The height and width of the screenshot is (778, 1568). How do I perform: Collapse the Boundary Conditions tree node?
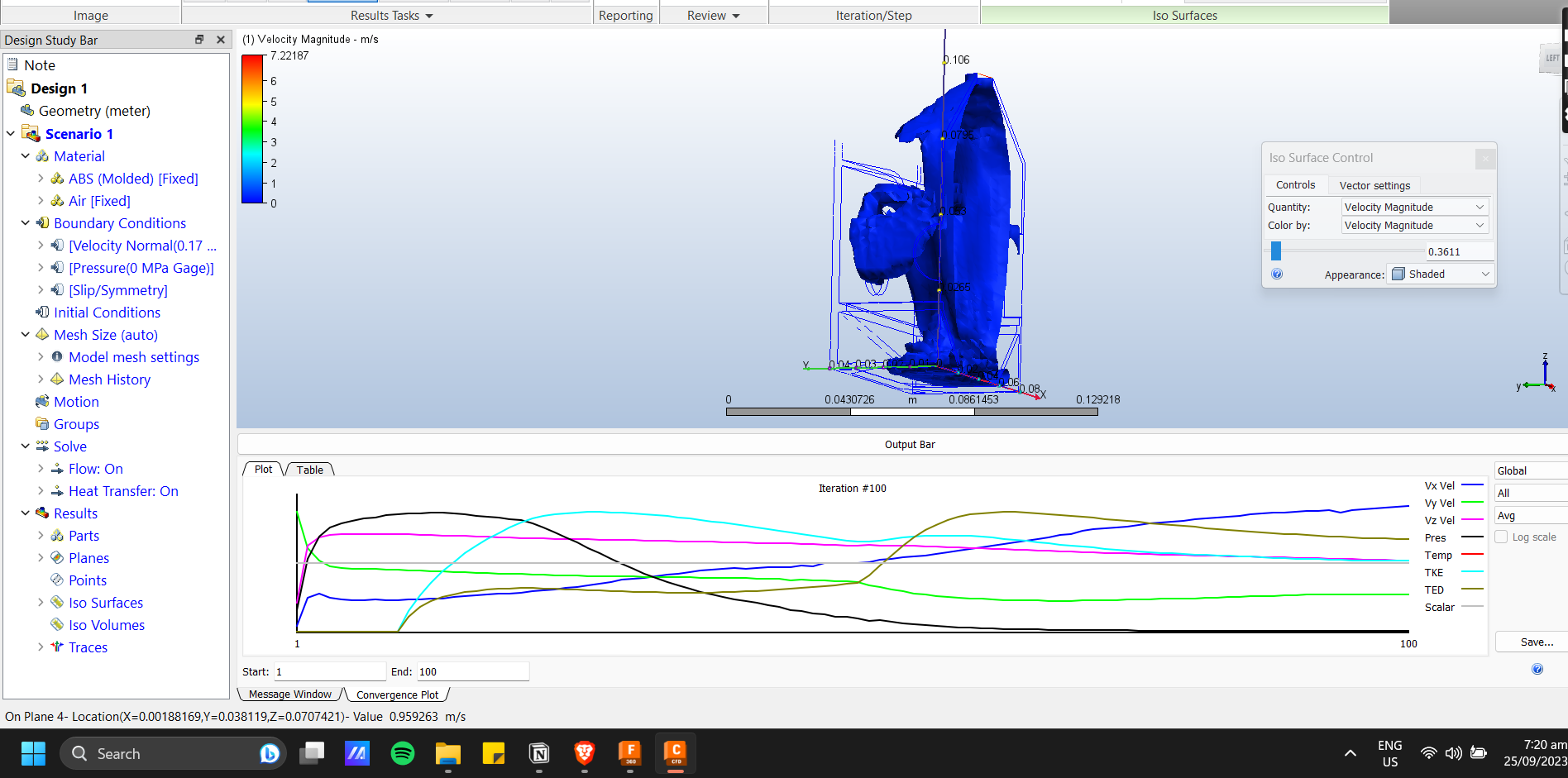(26, 222)
